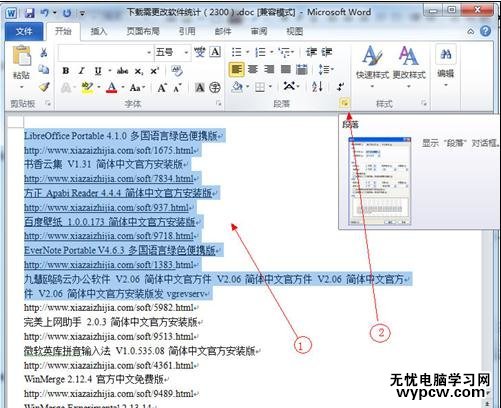The image size is (501, 408).
Task: Open the font name combo box
Action: 105,53
